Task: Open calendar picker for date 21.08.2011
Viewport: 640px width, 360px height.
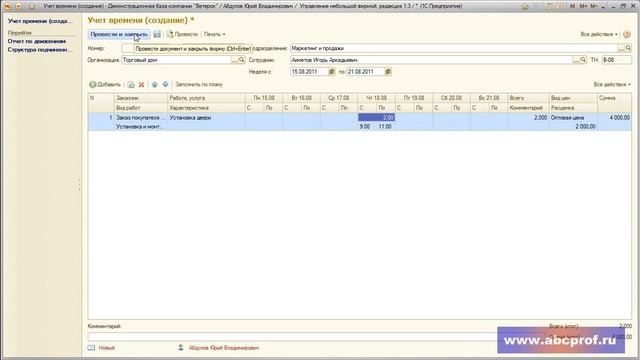Action: tap(388, 72)
